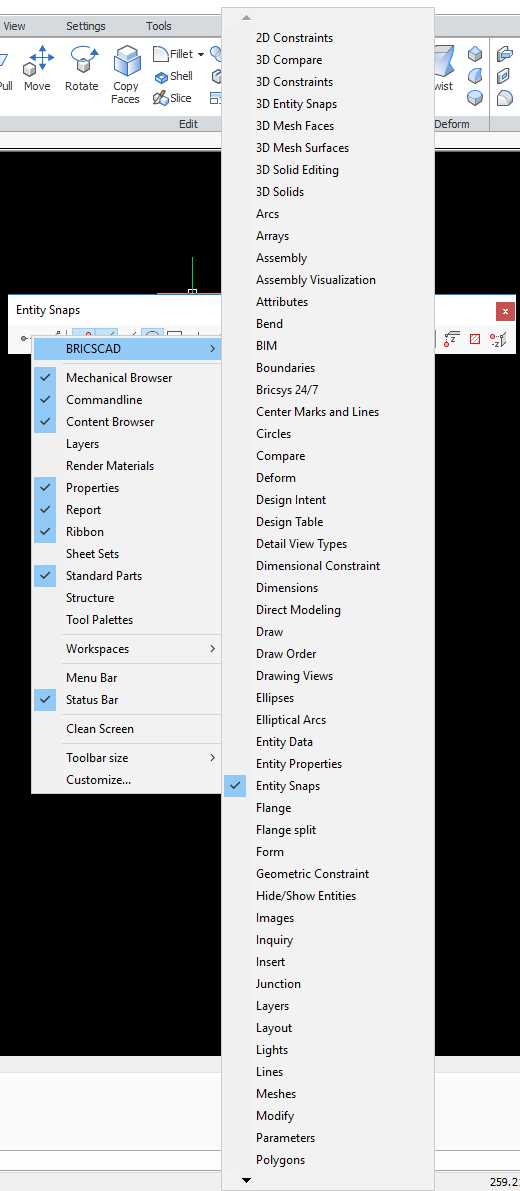The width and height of the screenshot is (520, 1191).
Task: Open the Fillet dropdown arrow
Action: coord(200,55)
